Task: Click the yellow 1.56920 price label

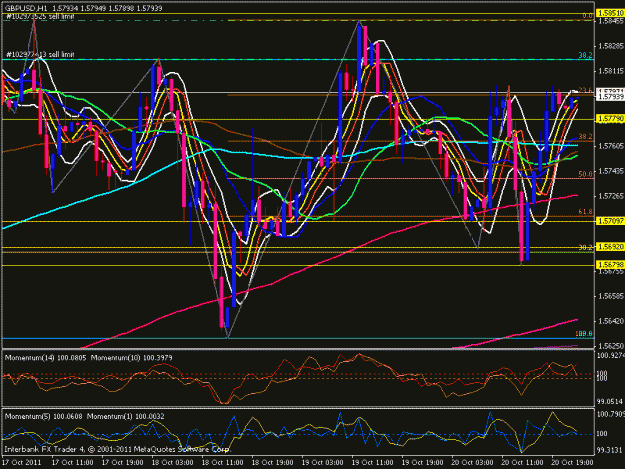Action: pyautogui.click(x=610, y=247)
